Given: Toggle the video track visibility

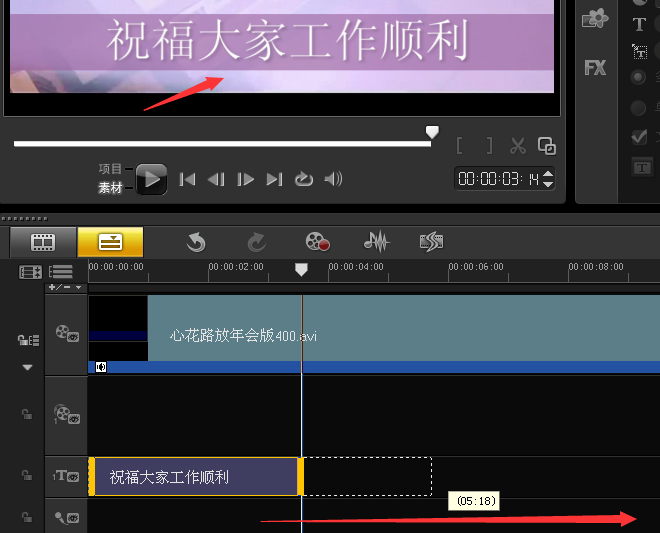Looking at the screenshot, I should 67,333.
